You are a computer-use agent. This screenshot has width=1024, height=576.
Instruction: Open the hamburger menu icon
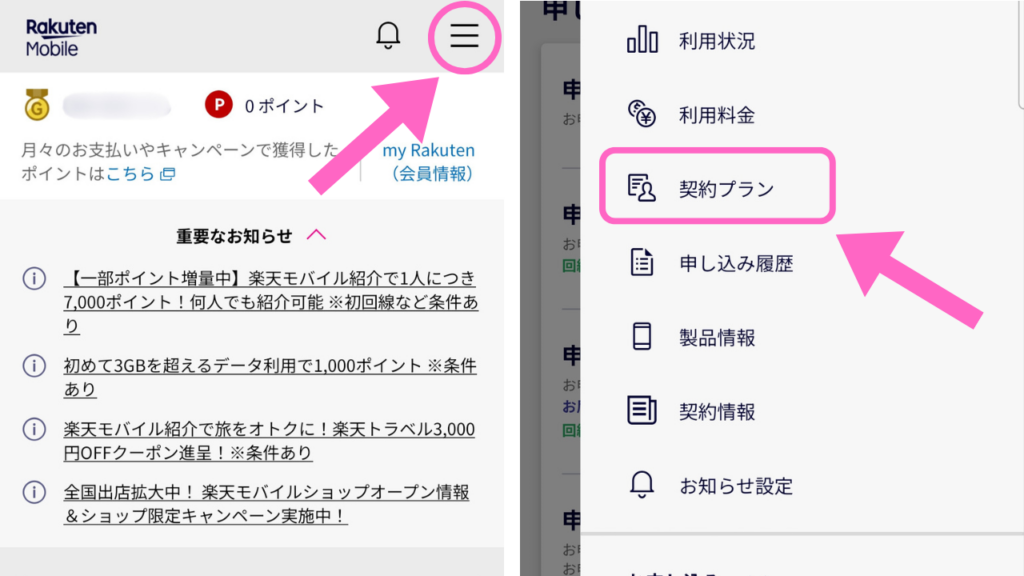(x=464, y=35)
